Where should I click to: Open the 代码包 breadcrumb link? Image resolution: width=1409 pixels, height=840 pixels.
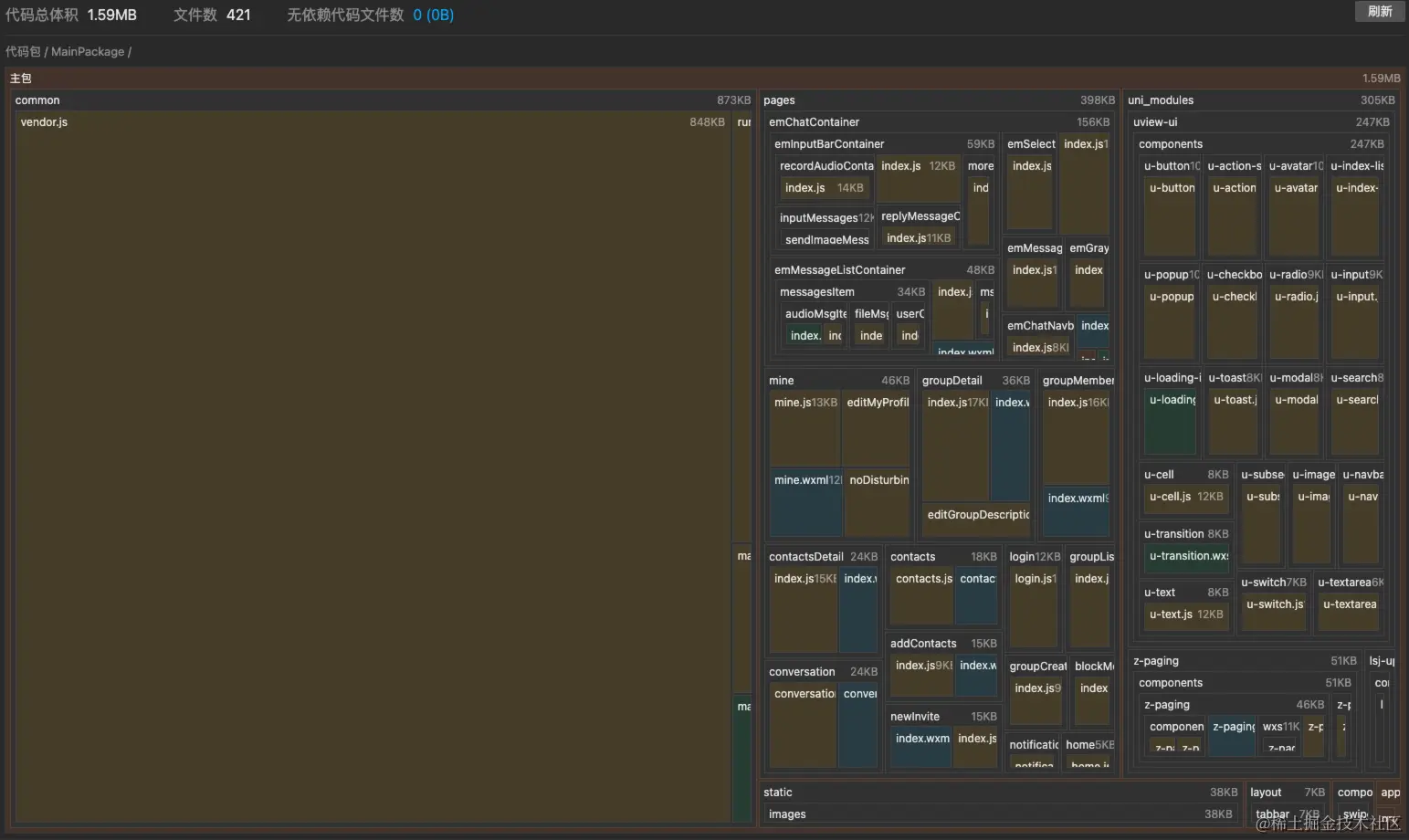[23, 52]
